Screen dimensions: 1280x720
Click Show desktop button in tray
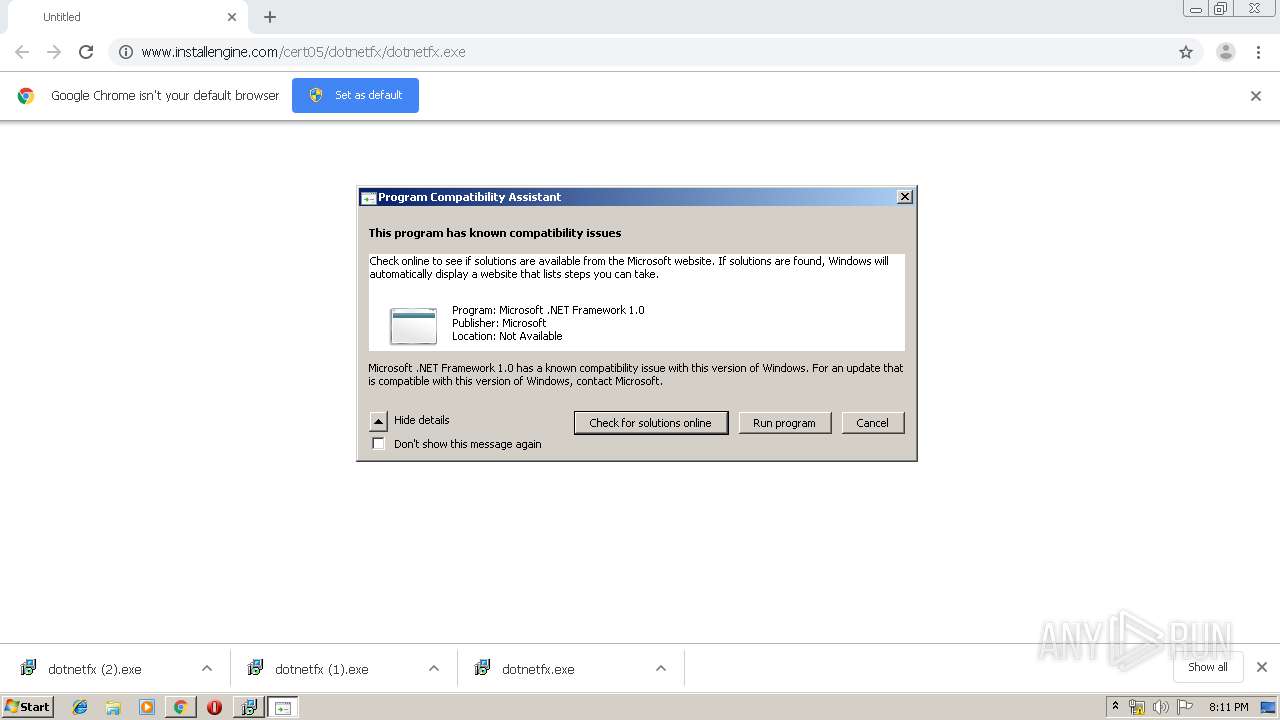[x=1268, y=707]
